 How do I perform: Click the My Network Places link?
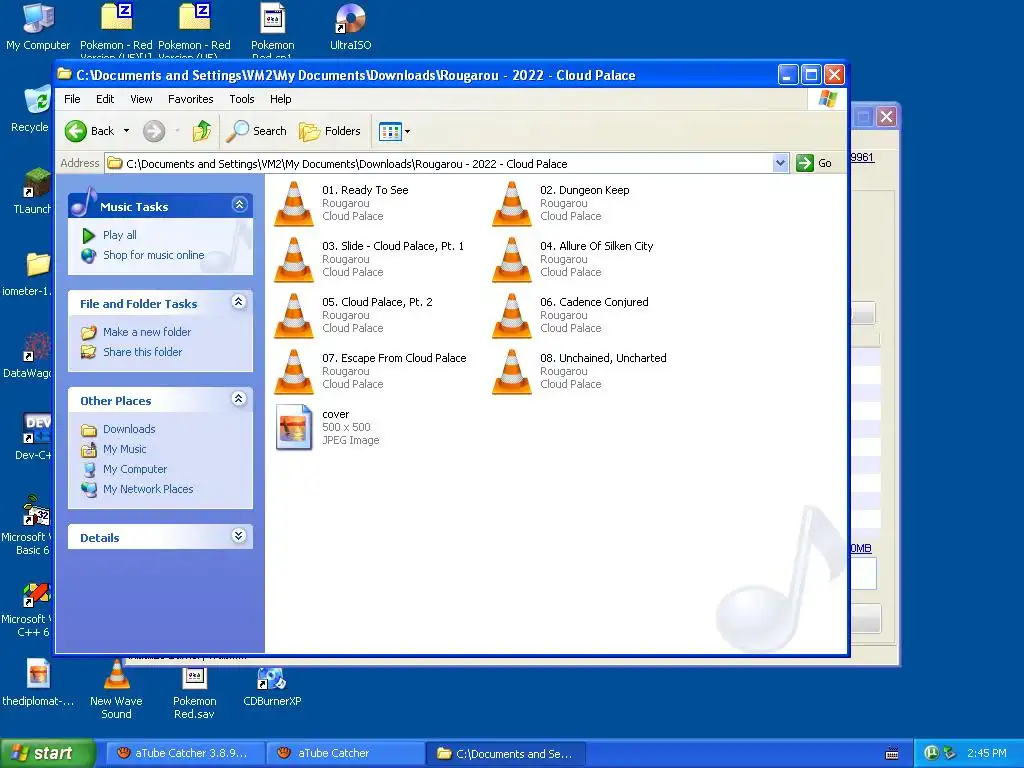(x=148, y=489)
